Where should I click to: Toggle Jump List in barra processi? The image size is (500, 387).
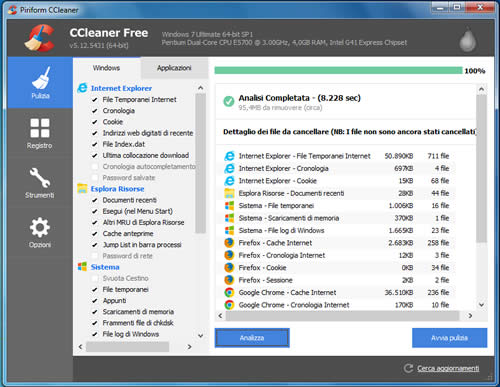(x=95, y=245)
